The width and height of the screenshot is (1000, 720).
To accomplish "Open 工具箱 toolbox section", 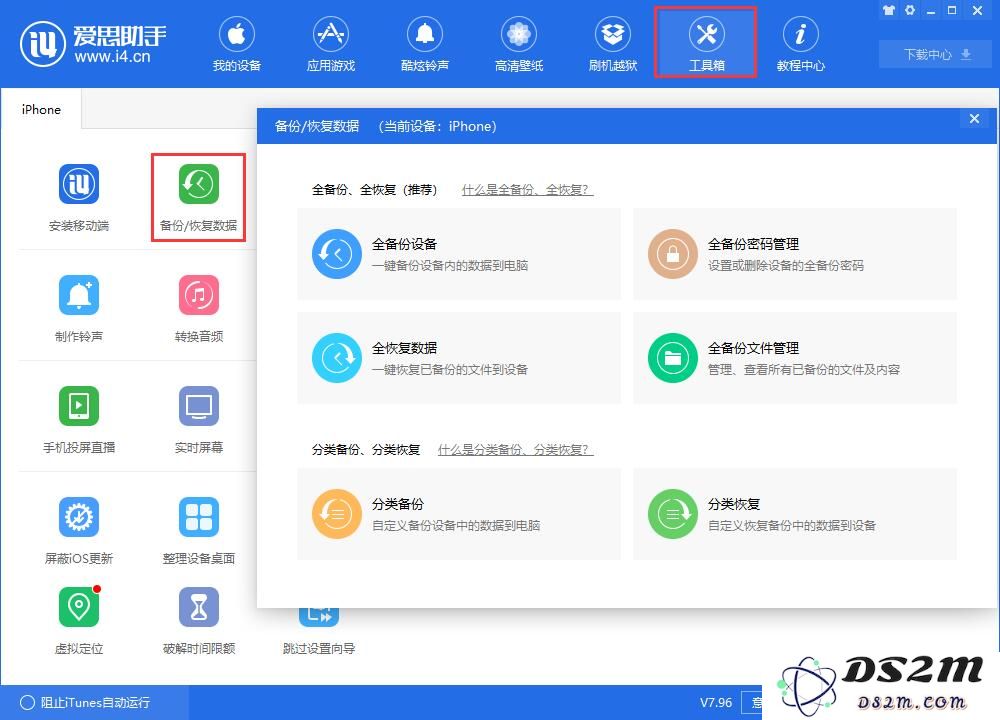I will click(x=706, y=43).
